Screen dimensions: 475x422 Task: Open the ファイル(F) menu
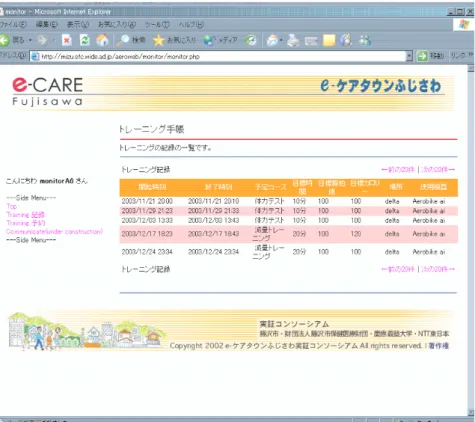[13, 24]
